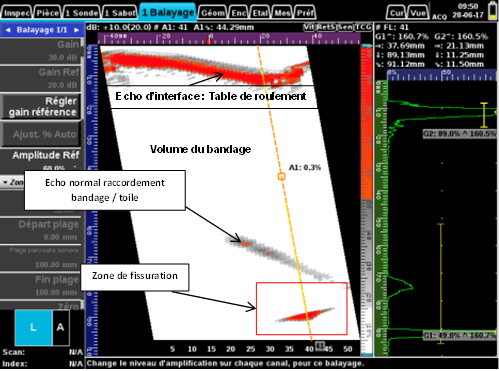Expand the Zone section triangle

pos(5,182)
